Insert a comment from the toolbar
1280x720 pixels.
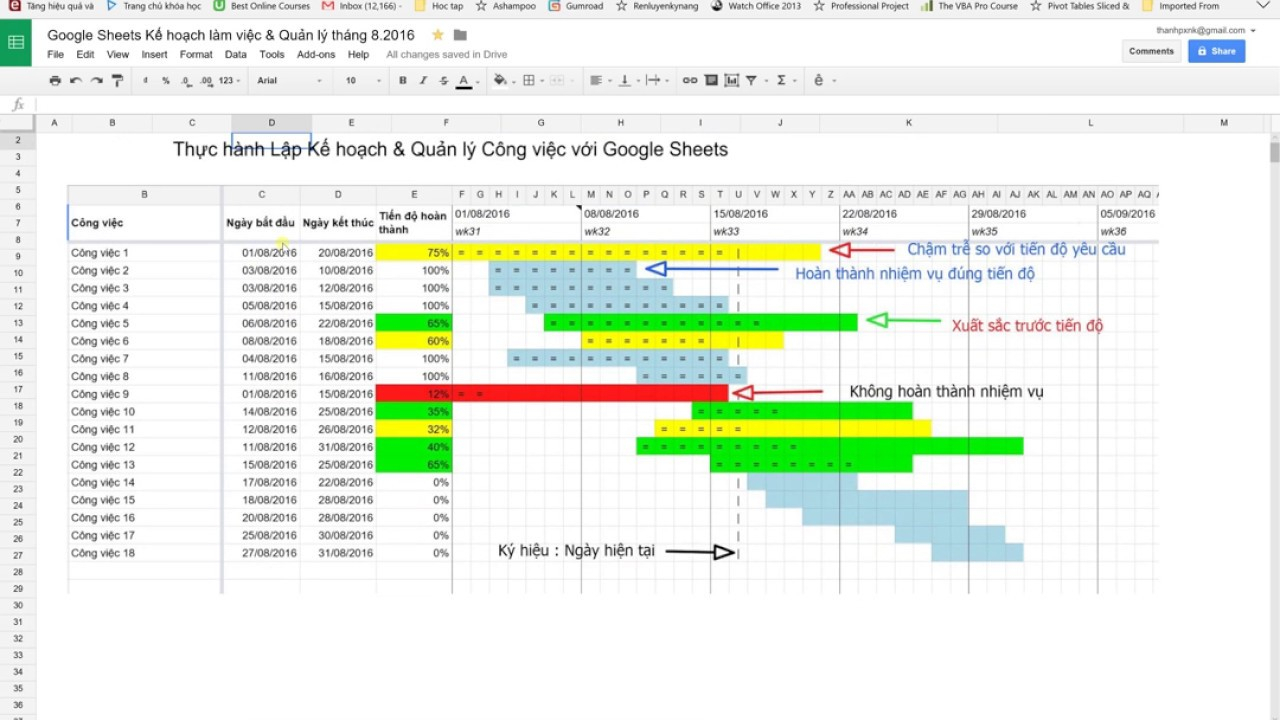[x=711, y=80]
